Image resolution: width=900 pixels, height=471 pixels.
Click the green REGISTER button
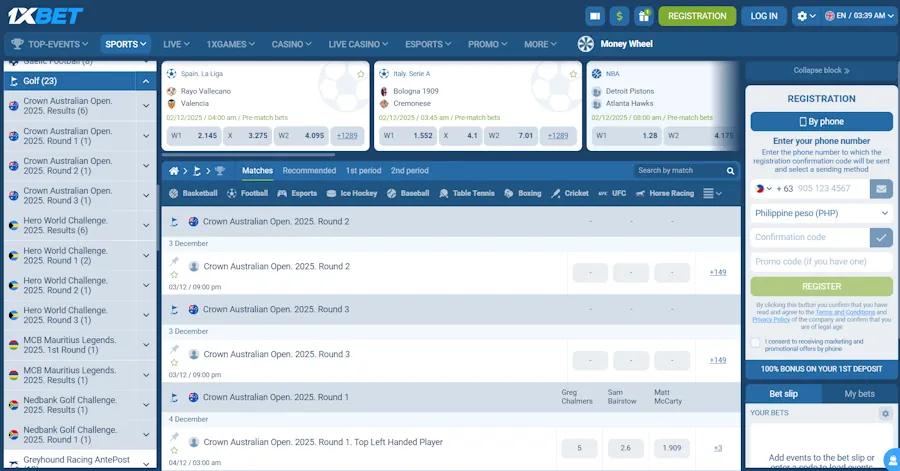point(821,286)
